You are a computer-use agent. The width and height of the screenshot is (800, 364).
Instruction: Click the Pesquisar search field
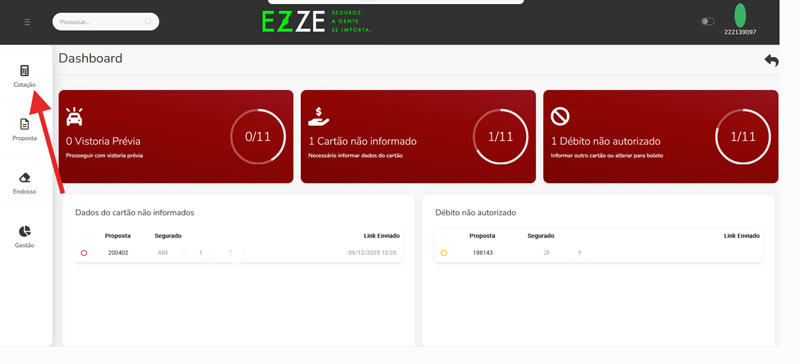106,22
